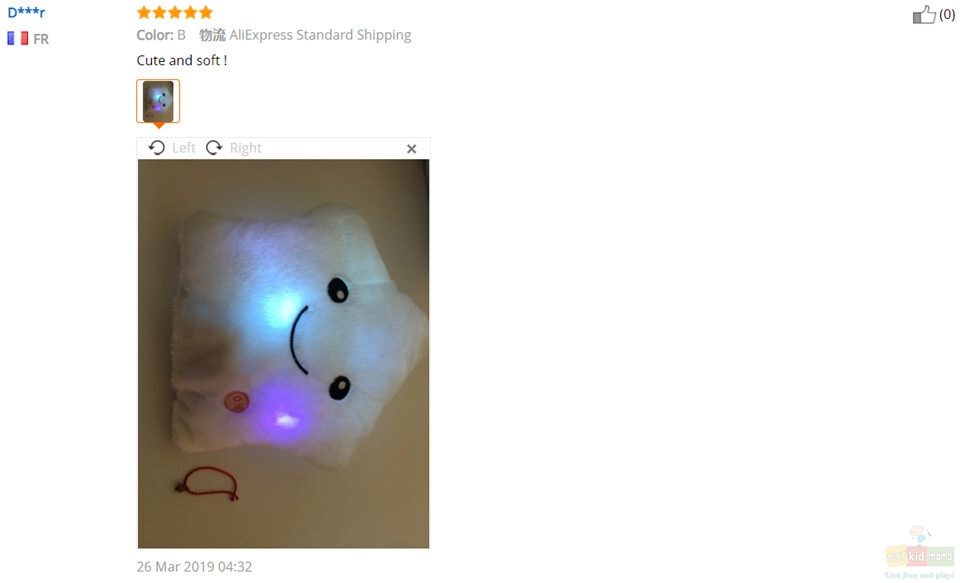Rotate the photo right using the arrow icon
Image resolution: width=960 pixels, height=583 pixels.
pos(214,148)
